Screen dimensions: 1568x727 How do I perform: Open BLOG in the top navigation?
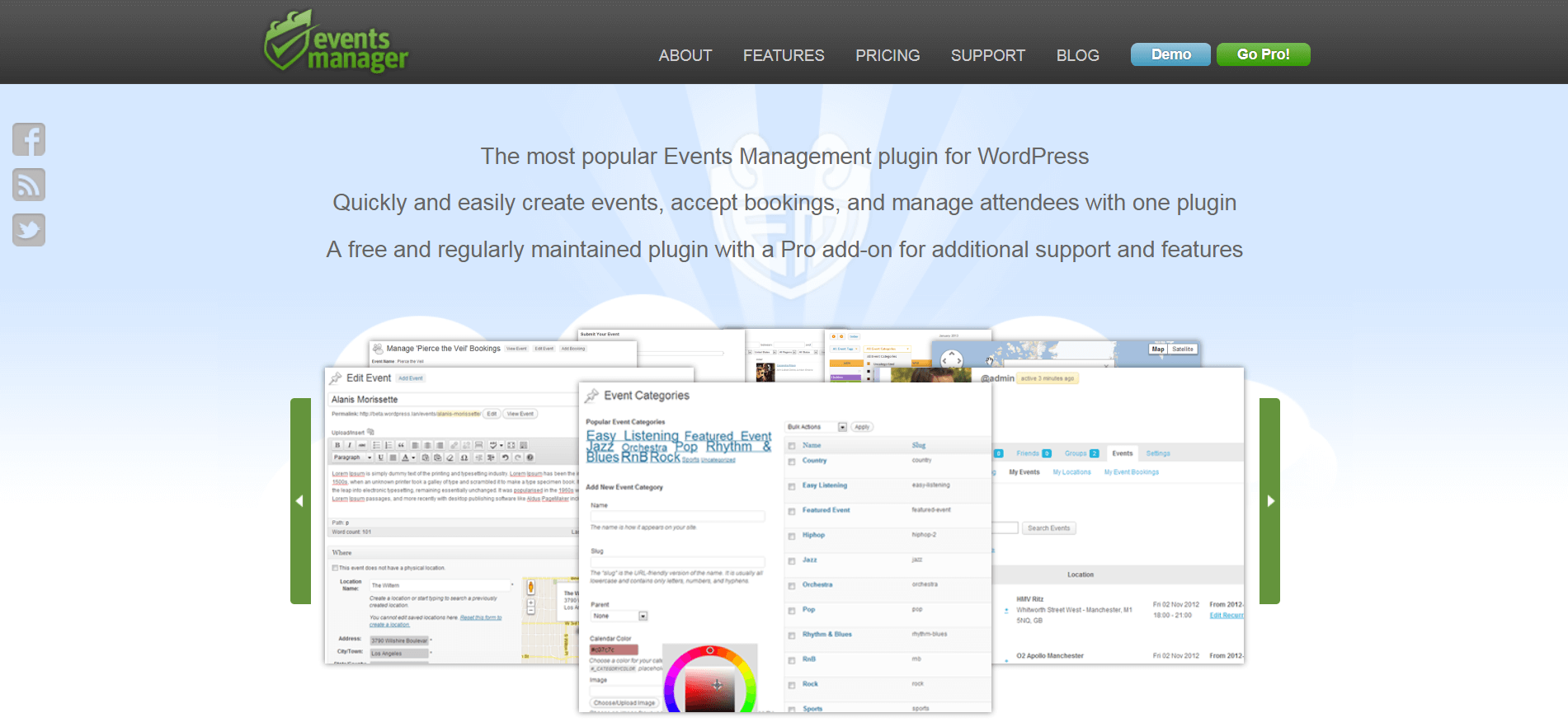click(x=1078, y=55)
